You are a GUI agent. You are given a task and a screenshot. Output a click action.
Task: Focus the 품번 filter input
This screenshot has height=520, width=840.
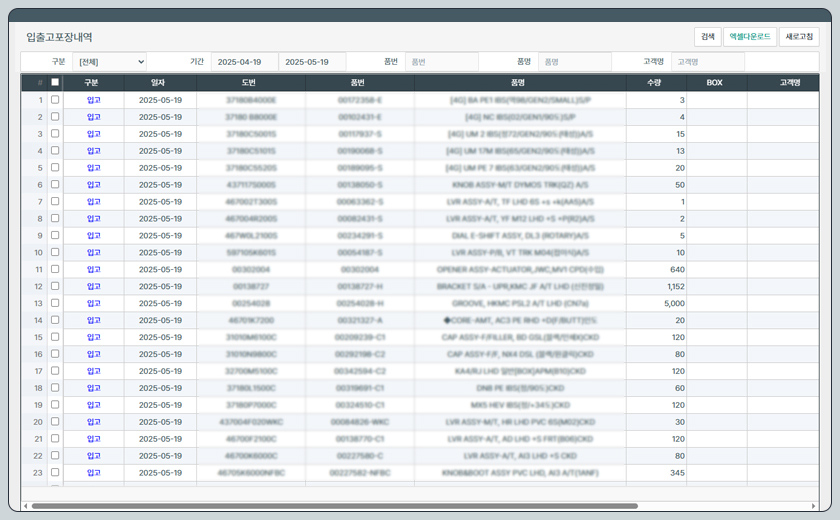(x=442, y=62)
